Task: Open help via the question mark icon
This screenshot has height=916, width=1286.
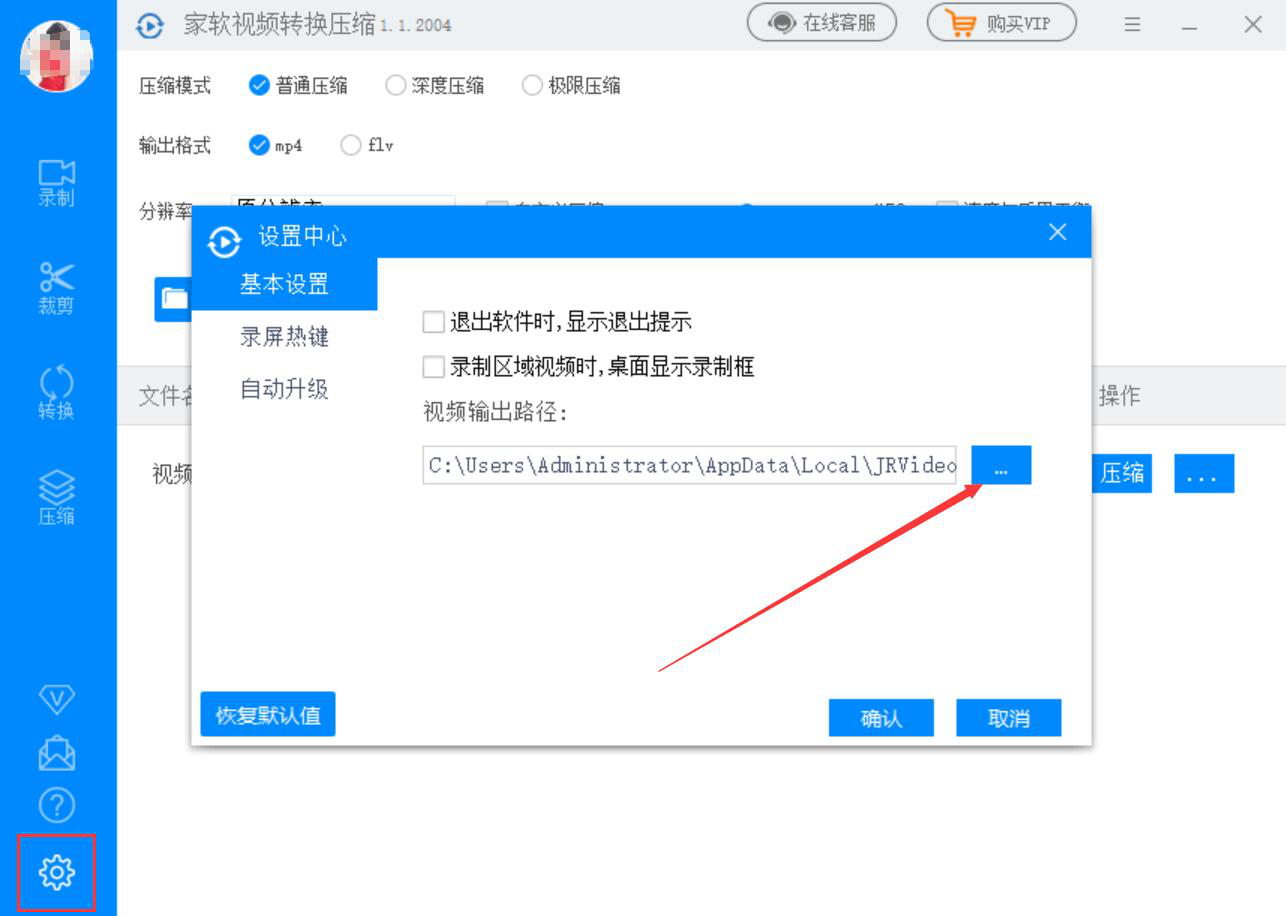Action: tap(57, 805)
